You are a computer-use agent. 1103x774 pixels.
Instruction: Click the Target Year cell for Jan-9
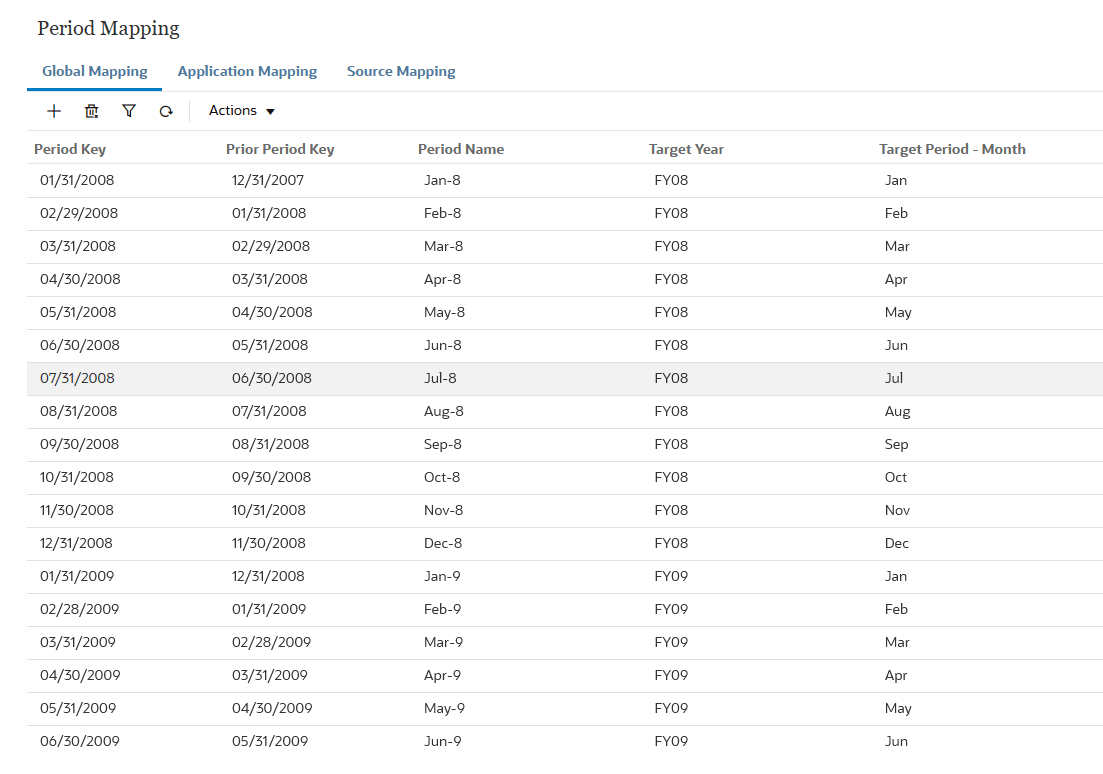click(x=671, y=577)
